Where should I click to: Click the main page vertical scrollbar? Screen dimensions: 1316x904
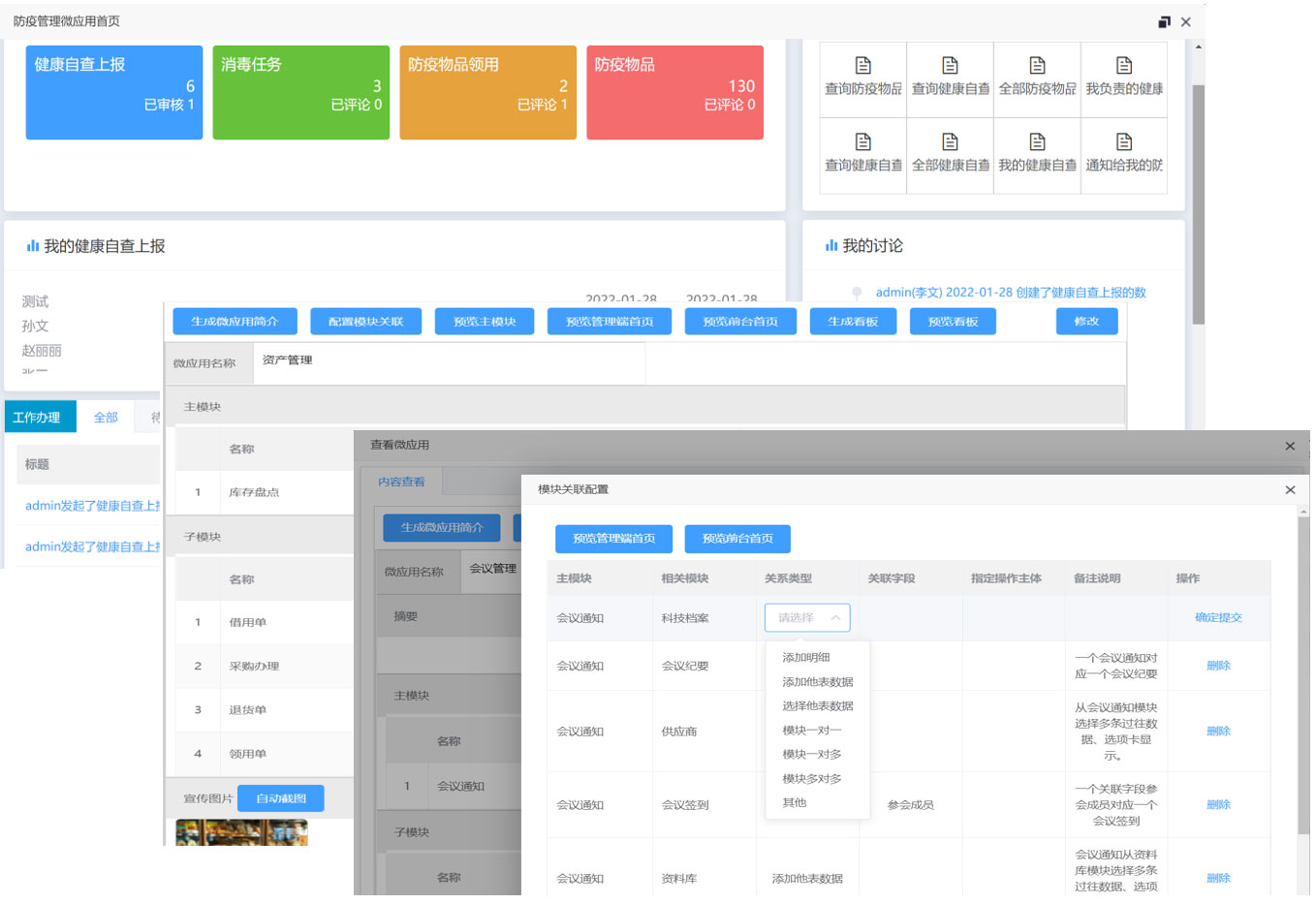(x=1198, y=203)
